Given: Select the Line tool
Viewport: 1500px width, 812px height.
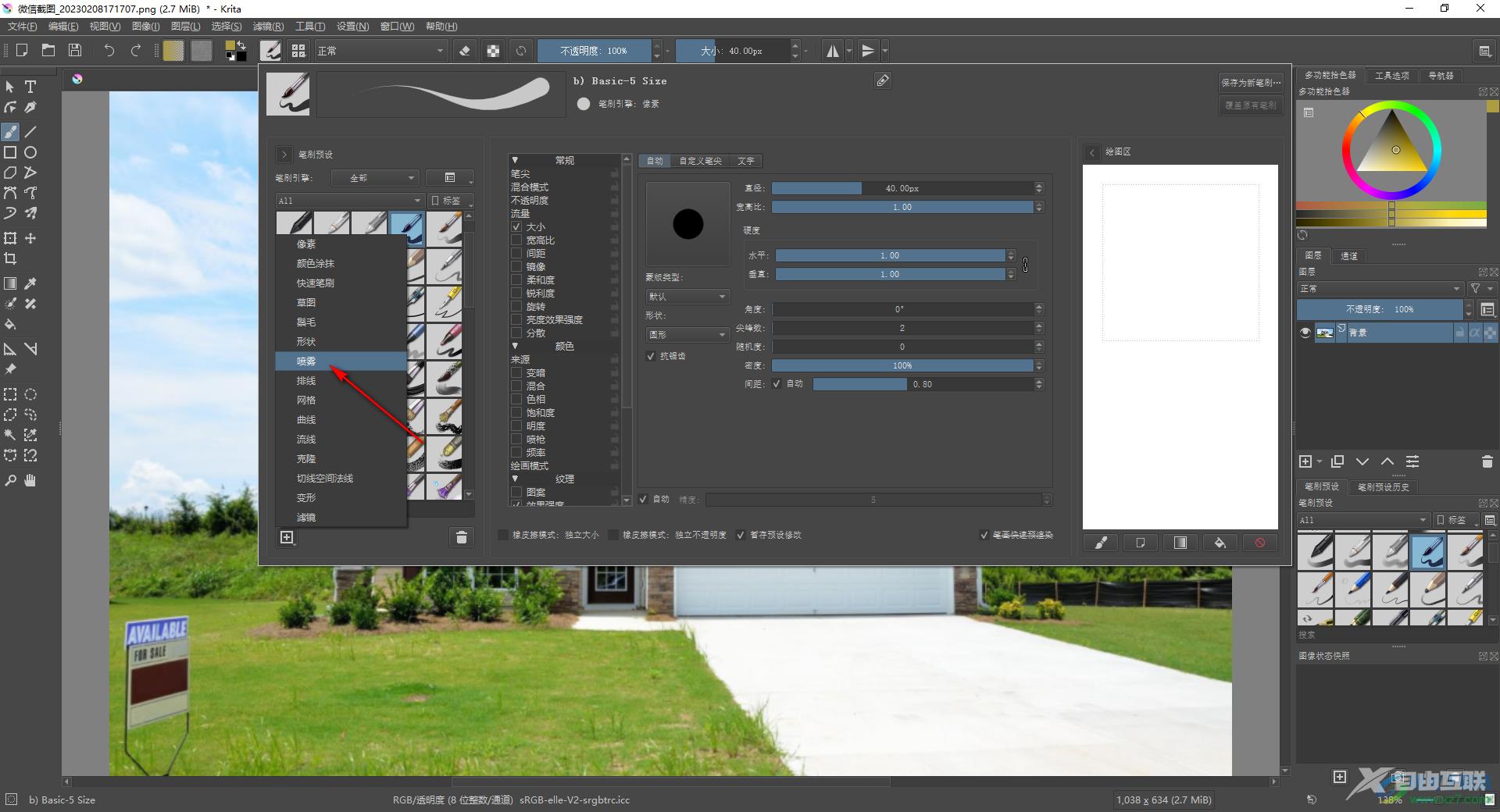Looking at the screenshot, I should [x=30, y=132].
